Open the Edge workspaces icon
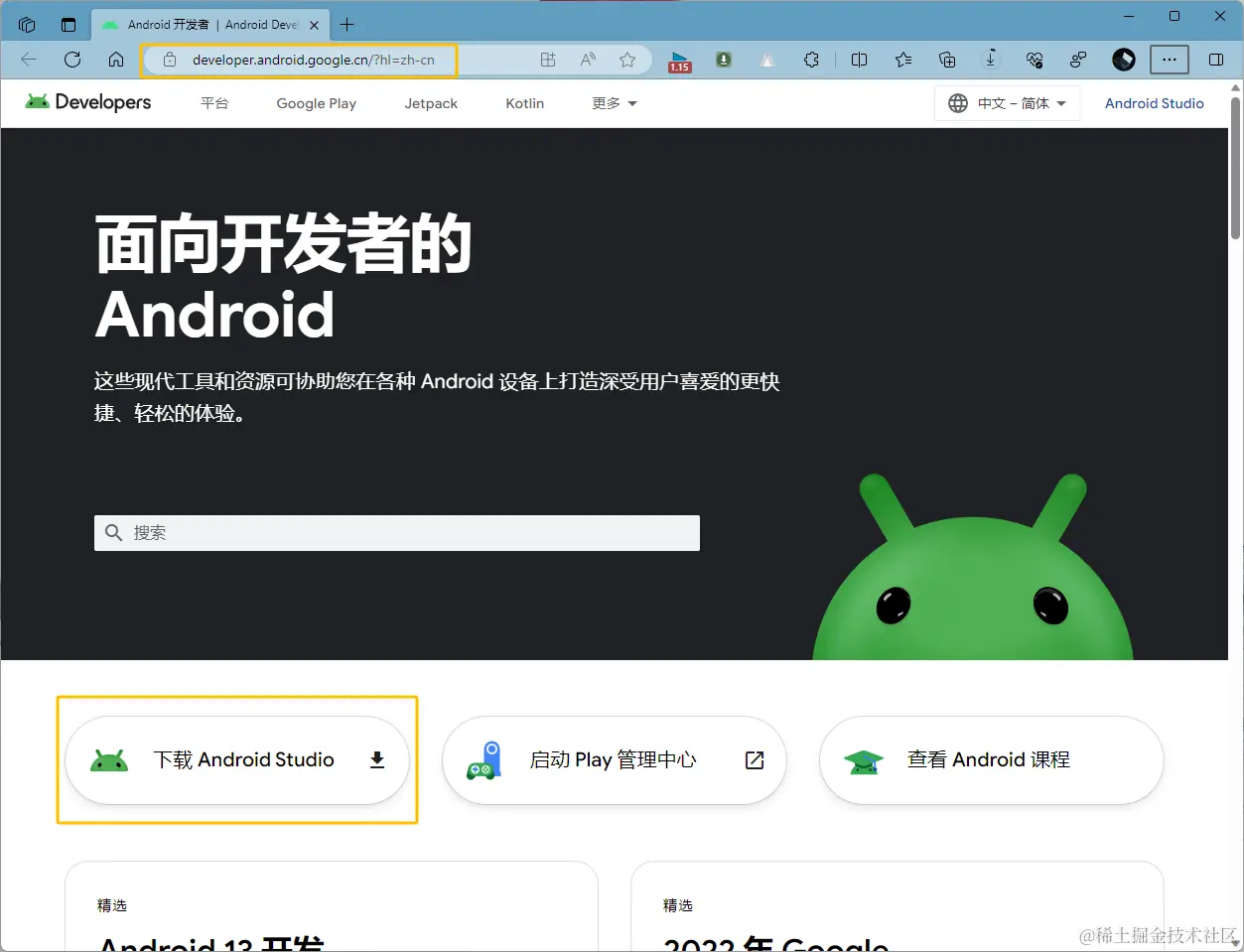The image size is (1244, 952). [27, 25]
